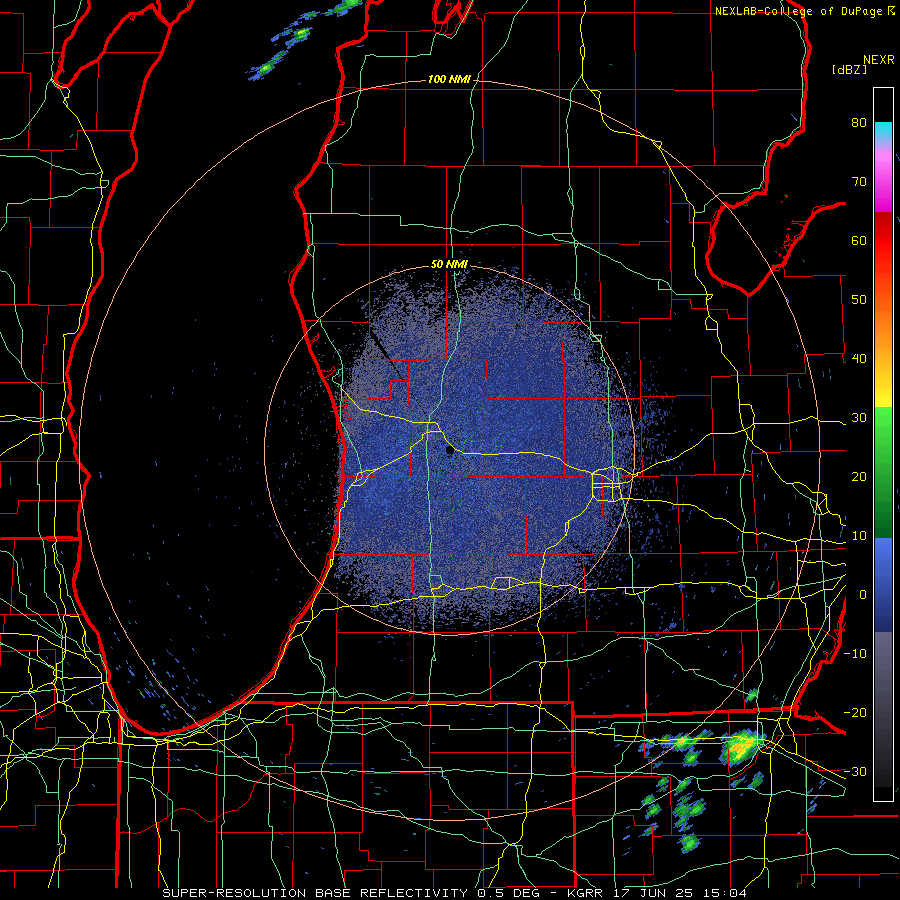Screen dimensions: 900x900
Task: Click the -20 value on dBZ scale
Action: [x=855, y=713]
